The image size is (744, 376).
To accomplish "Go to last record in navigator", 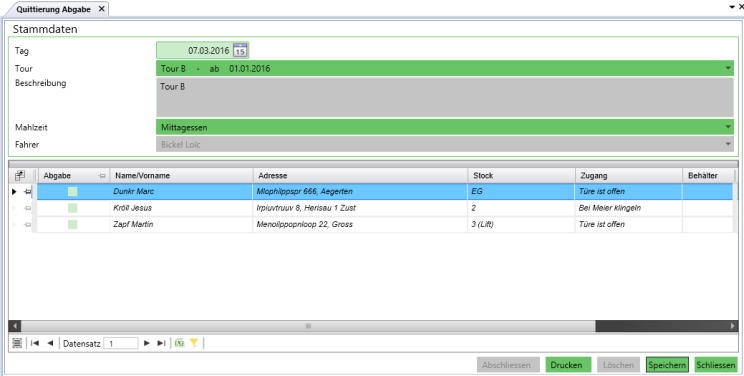I will coord(161,343).
